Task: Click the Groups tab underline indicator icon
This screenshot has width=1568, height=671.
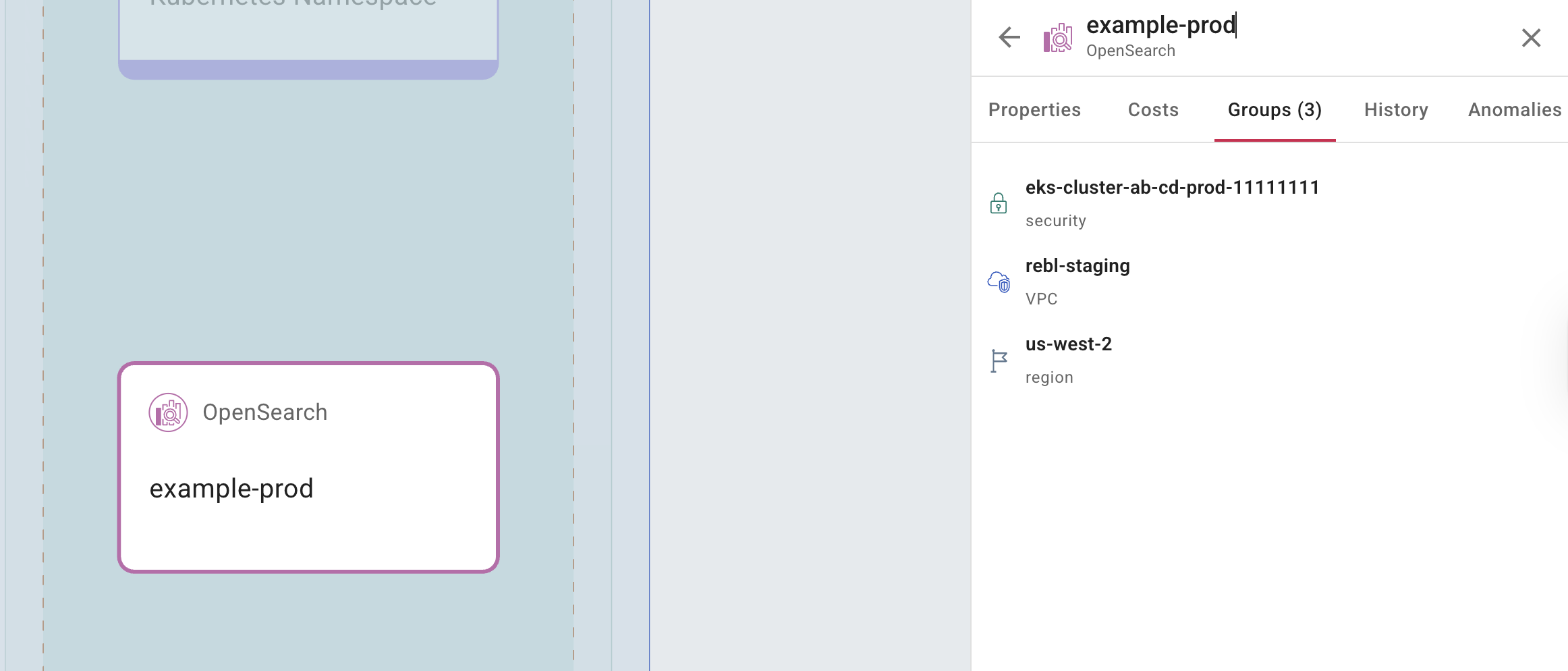Action: click(x=1275, y=141)
